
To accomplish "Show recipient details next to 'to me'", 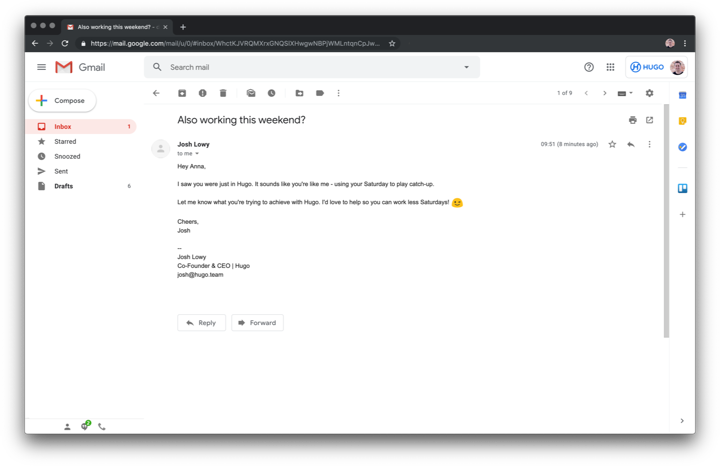I will (197, 153).
